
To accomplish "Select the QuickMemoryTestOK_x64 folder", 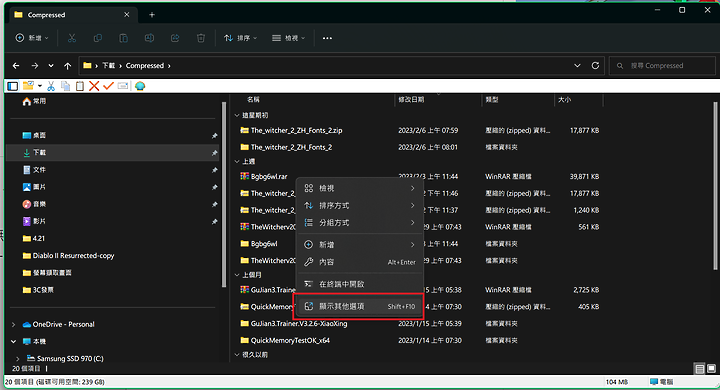I will tap(290, 341).
